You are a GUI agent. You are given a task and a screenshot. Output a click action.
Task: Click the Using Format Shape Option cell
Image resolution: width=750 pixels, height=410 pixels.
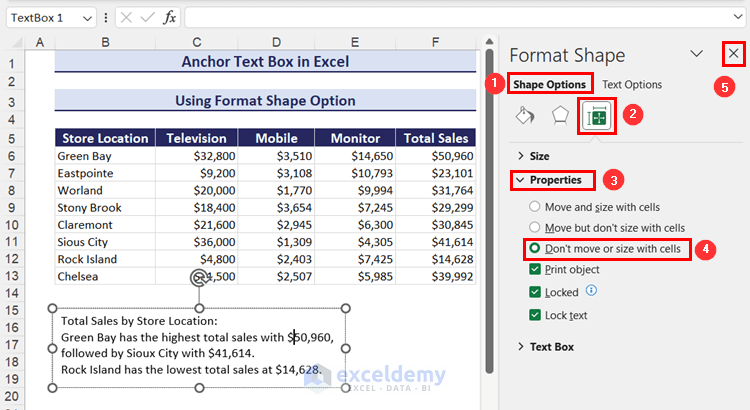[265, 100]
